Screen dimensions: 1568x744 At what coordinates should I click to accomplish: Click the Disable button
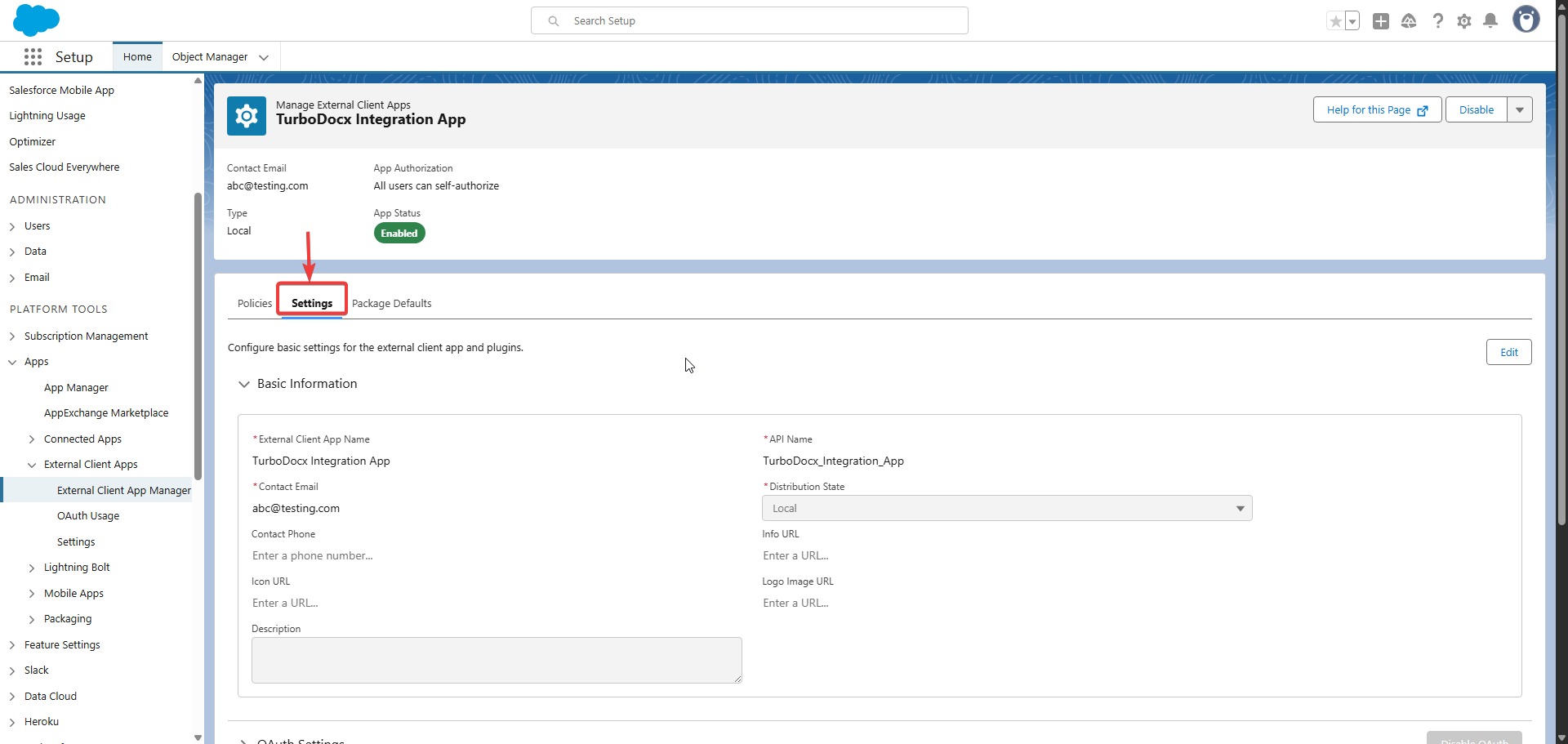click(1477, 109)
